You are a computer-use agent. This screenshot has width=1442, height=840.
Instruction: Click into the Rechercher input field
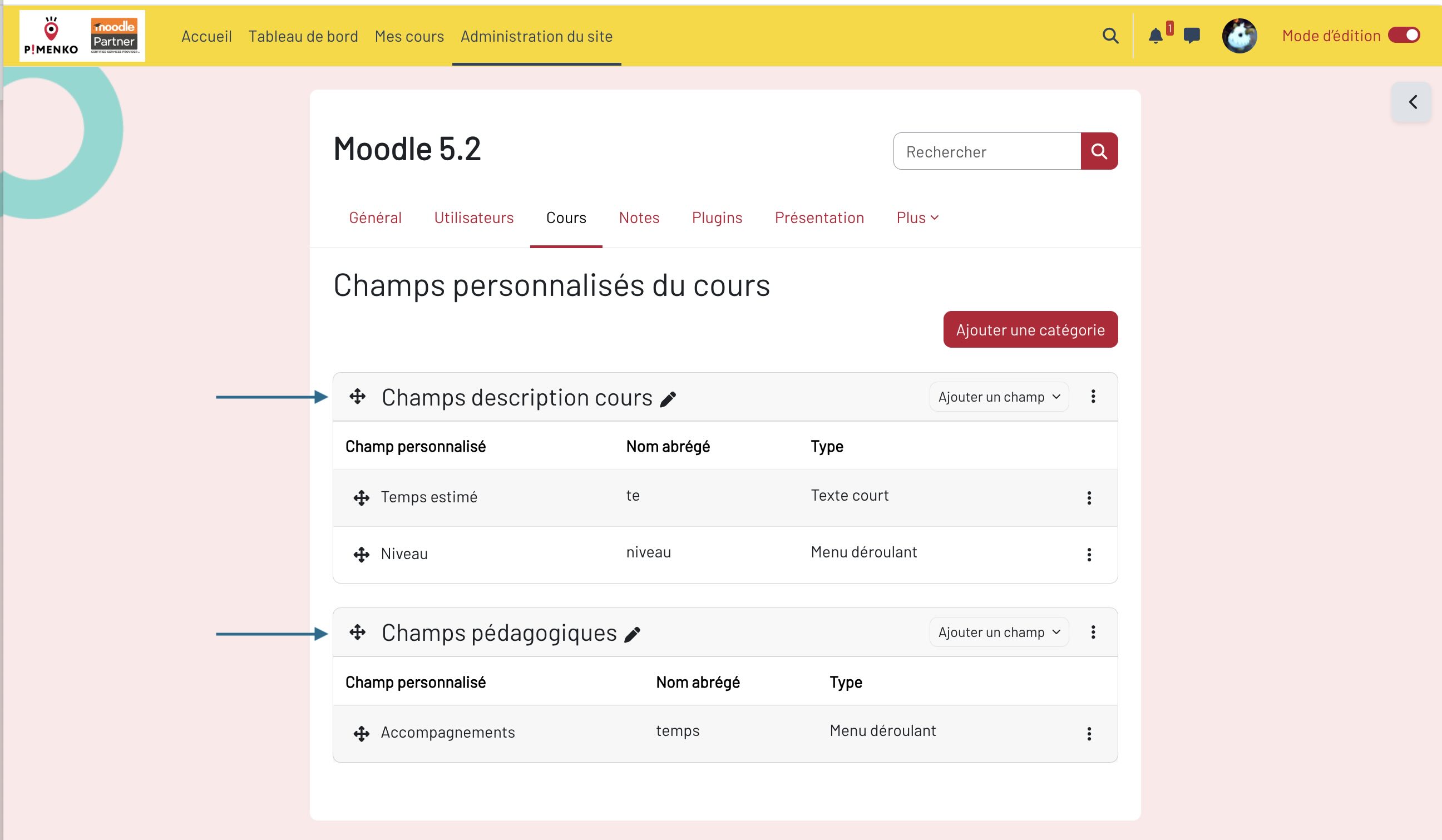coord(986,152)
